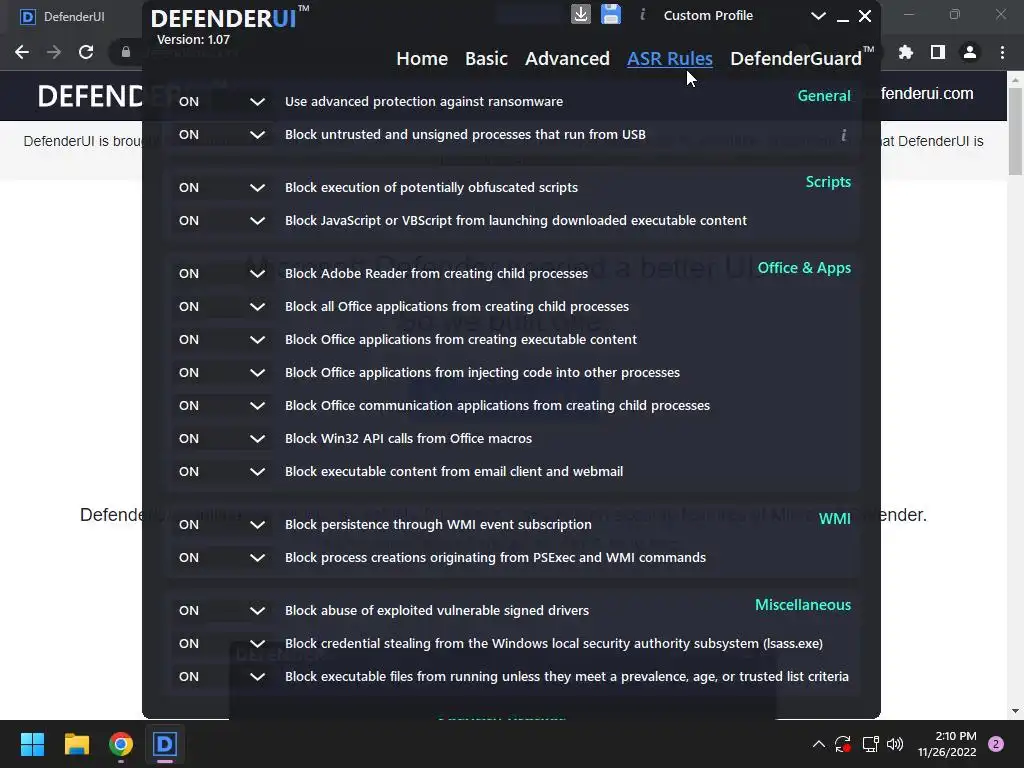Click the volume speaker tray icon
Image resolution: width=1024 pixels, height=768 pixels.
tap(895, 744)
